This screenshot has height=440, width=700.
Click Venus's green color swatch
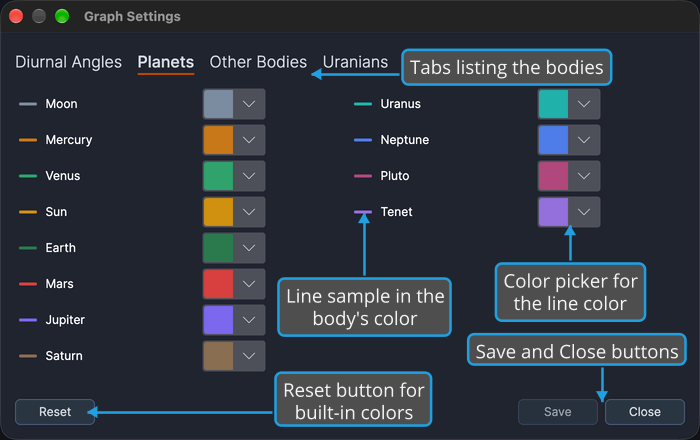click(218, 176)
